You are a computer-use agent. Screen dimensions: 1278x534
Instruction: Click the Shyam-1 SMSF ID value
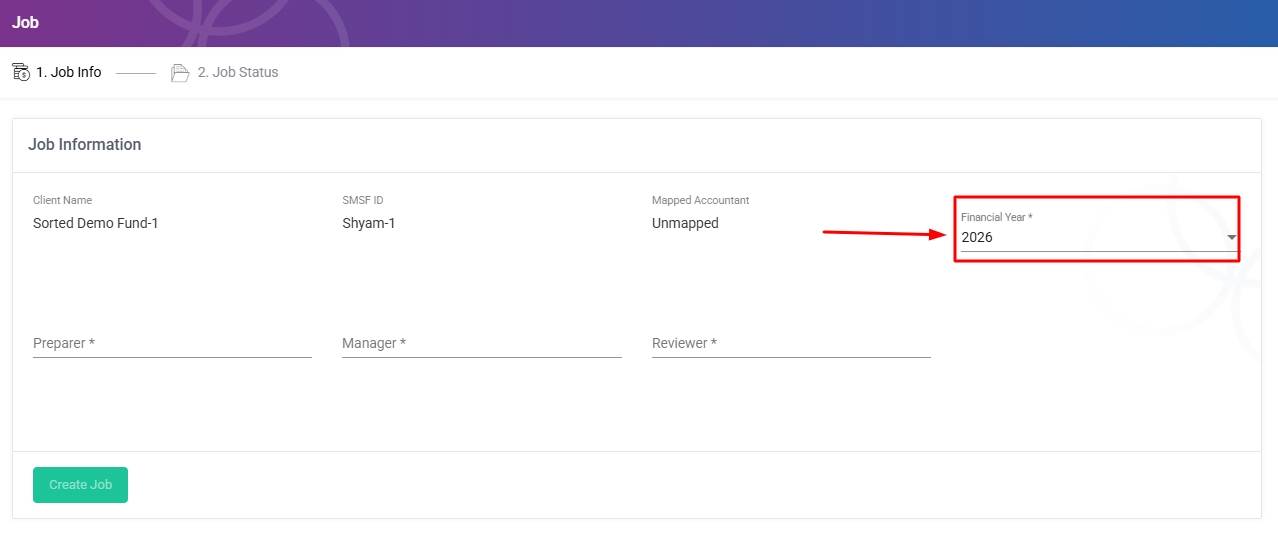click(x=368, y=223)
